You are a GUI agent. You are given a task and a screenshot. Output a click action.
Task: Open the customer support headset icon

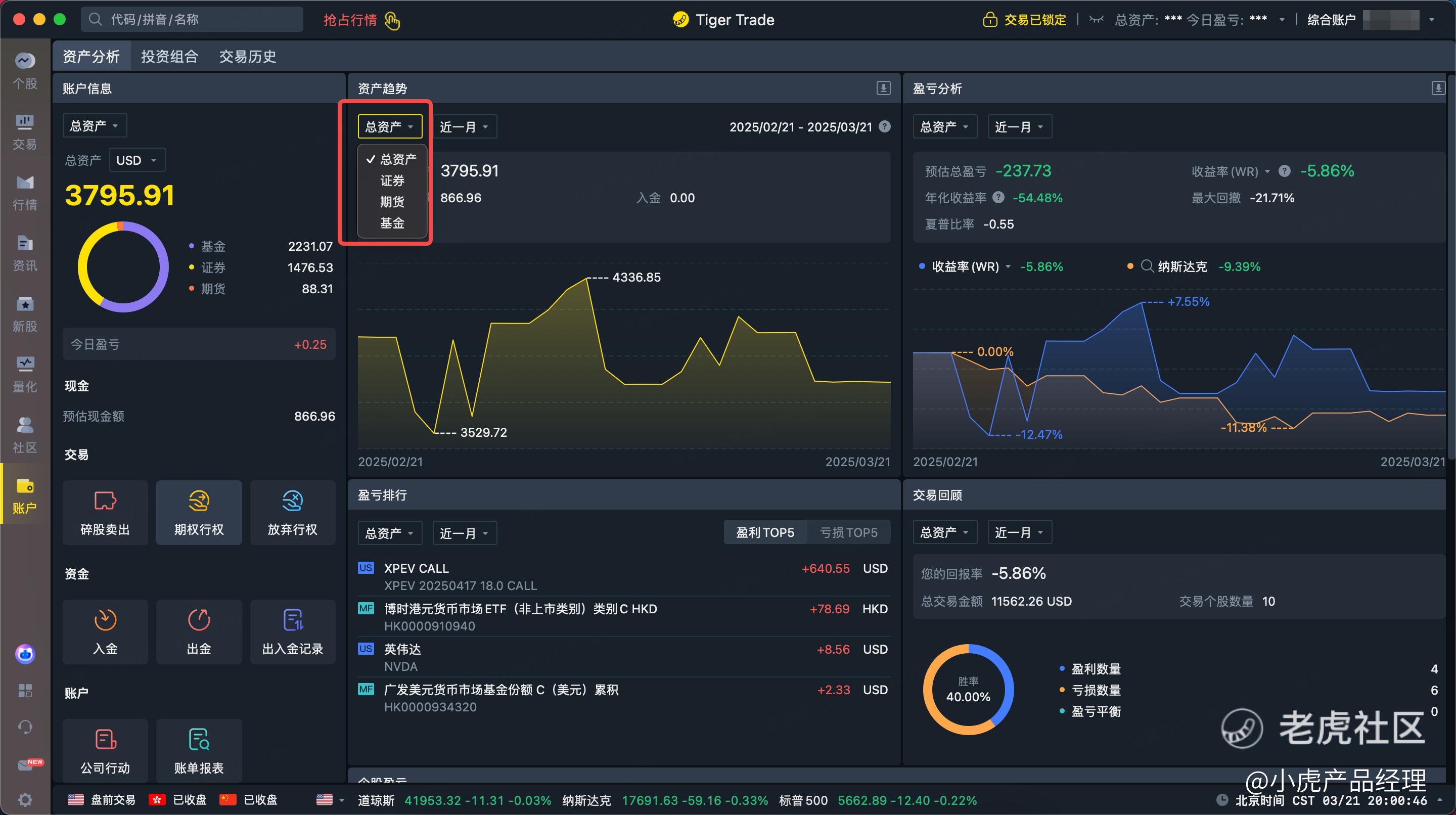25,727
